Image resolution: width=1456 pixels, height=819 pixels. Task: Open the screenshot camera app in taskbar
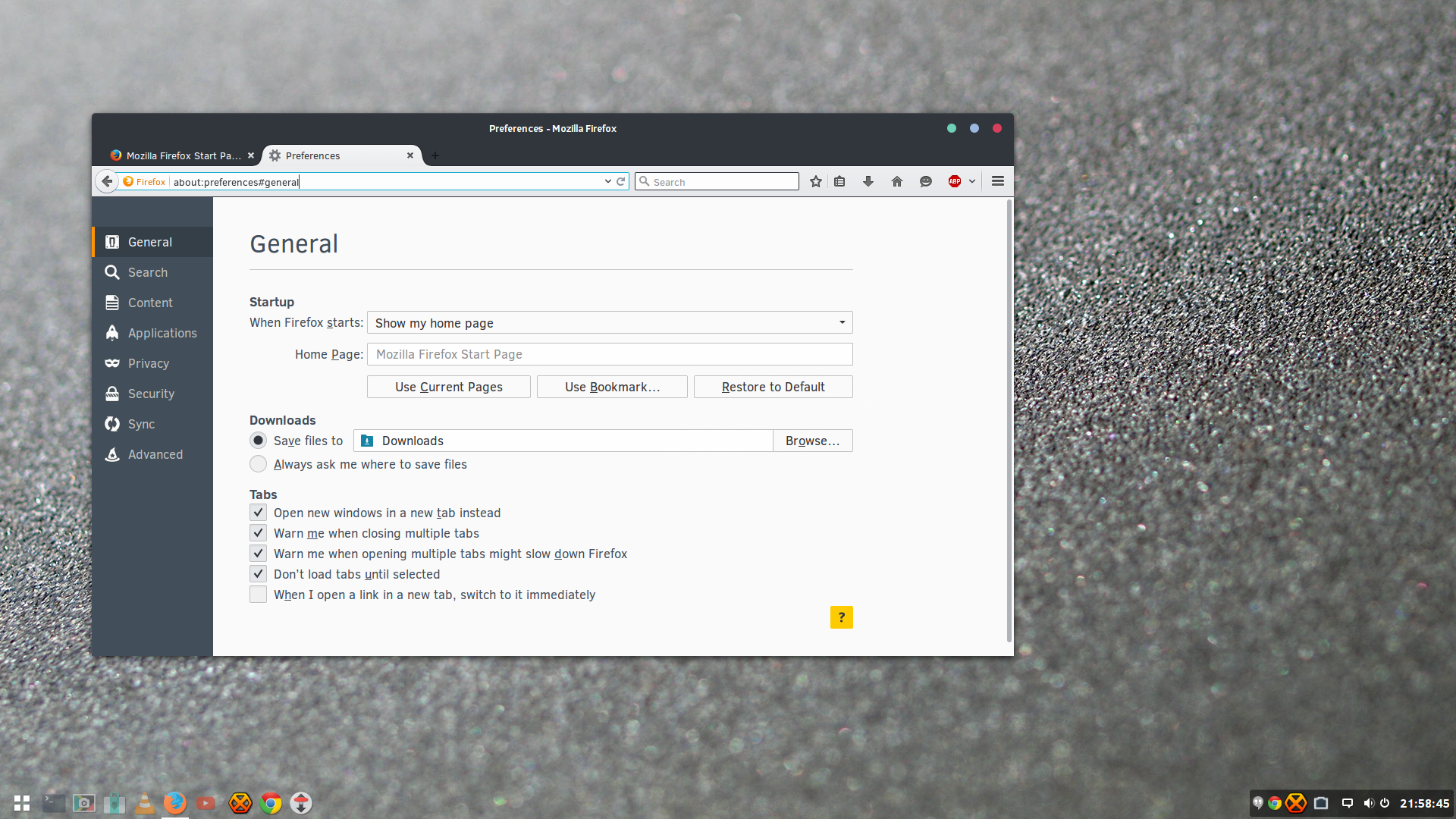(84, 803)
